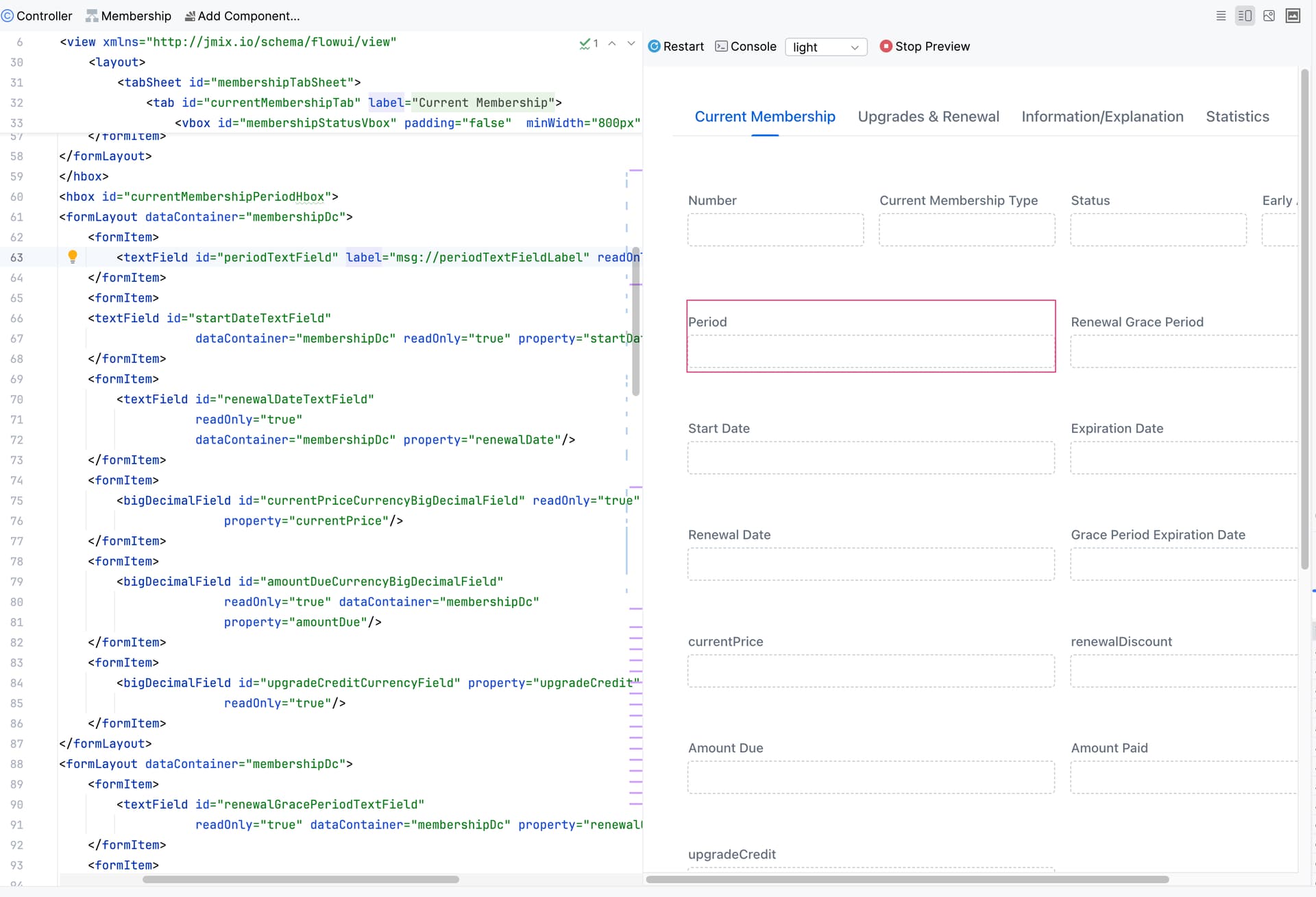Click the Console terminal icon
This screenshot has height=897, width=1316.
point(721,46)
